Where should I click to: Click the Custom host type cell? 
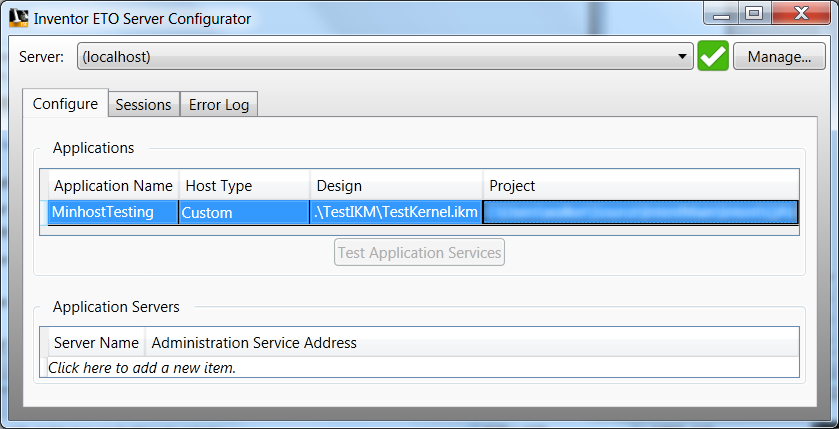tap(244, 212)
